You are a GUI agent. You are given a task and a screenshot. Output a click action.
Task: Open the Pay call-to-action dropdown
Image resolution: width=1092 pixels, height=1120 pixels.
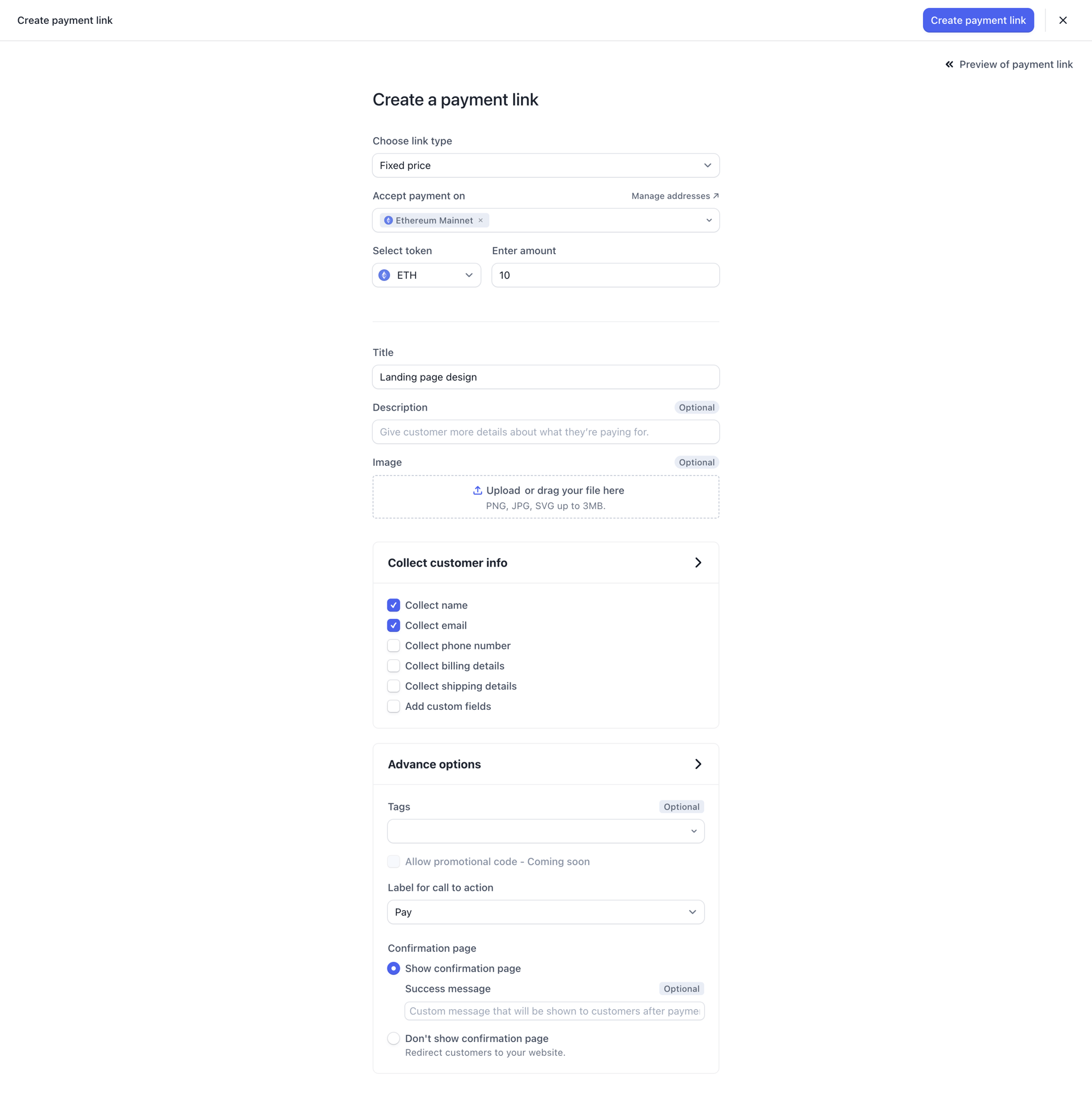(545, 912)
